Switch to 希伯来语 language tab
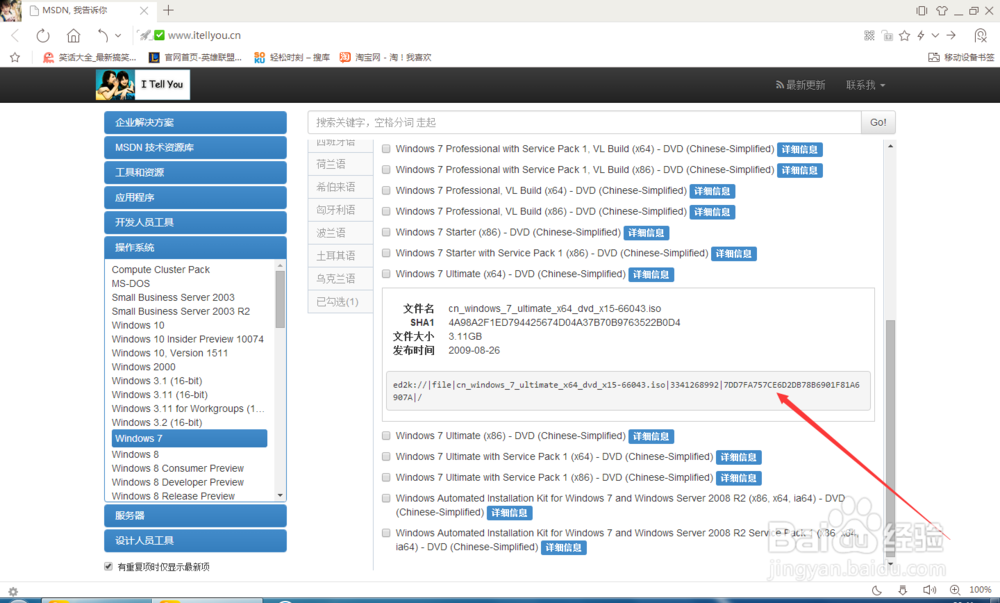 click(x=340, y=187)
